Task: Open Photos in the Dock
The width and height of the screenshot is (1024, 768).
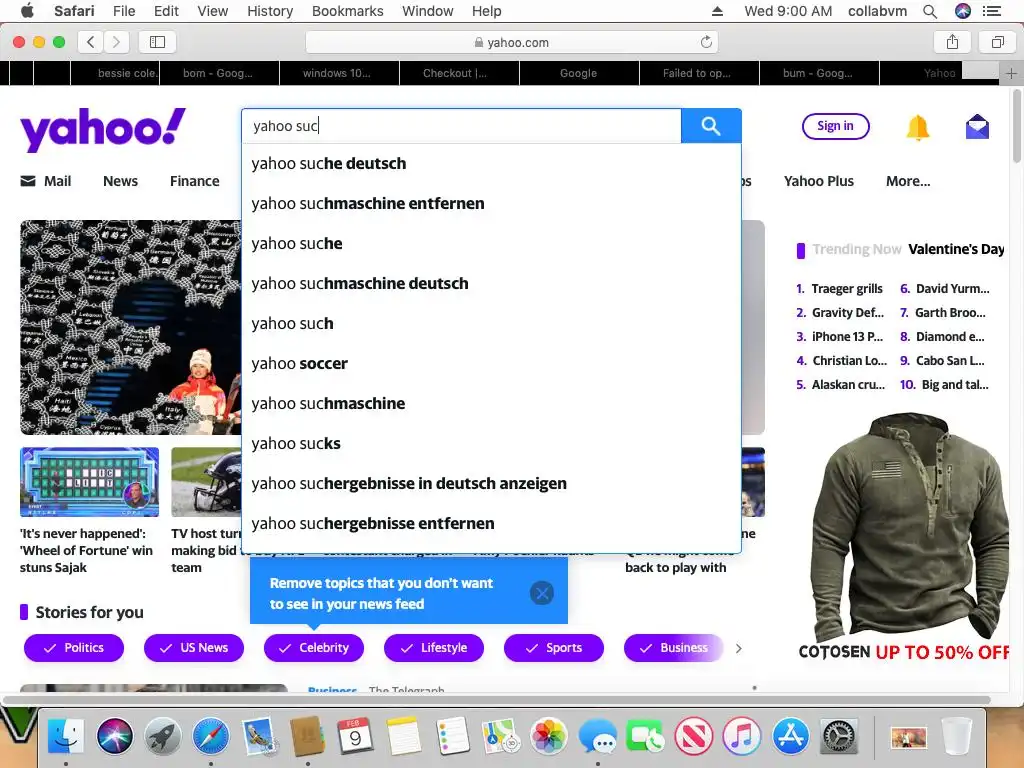Action: pos(549,736)
